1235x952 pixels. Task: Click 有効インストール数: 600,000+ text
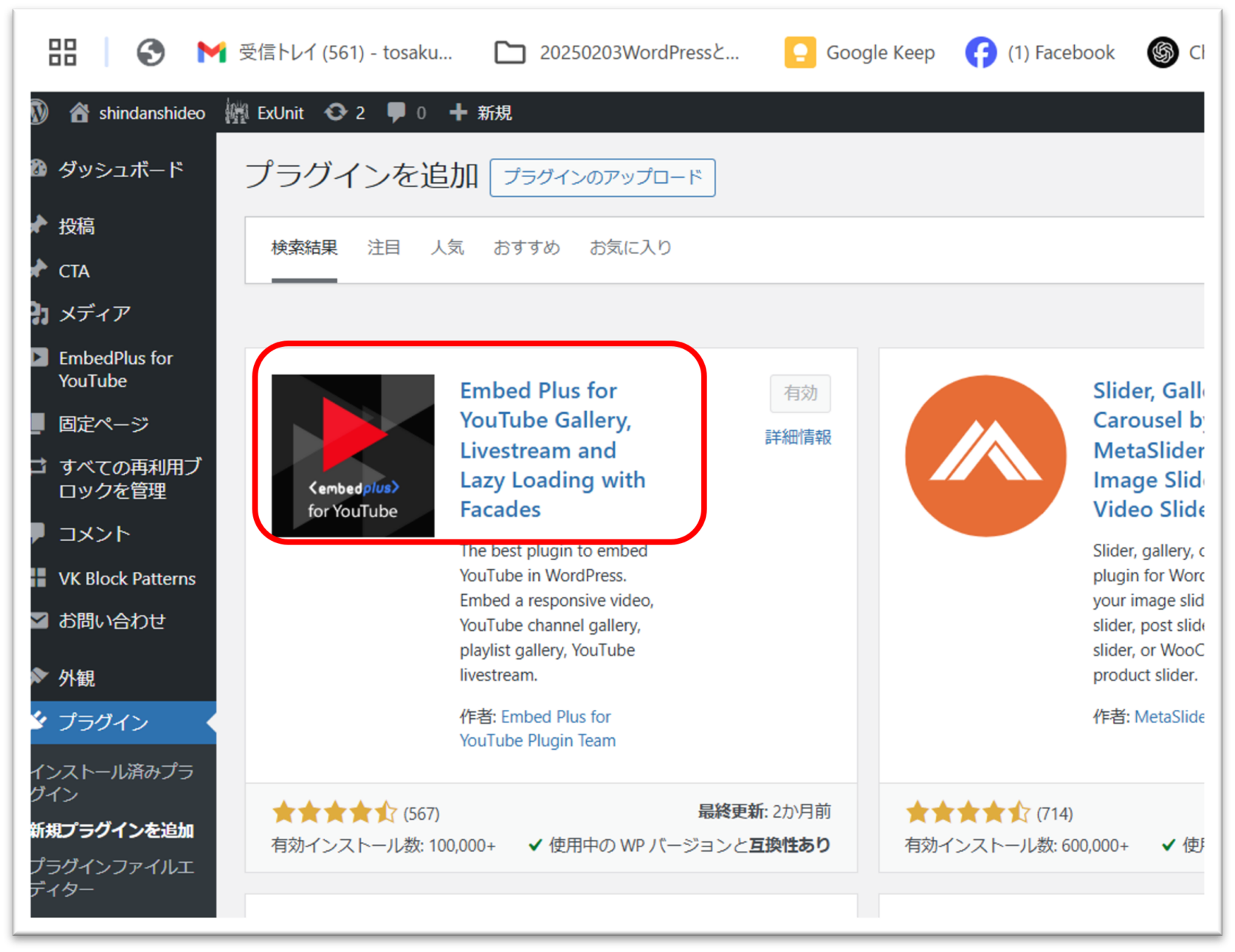pos(1017,846)
